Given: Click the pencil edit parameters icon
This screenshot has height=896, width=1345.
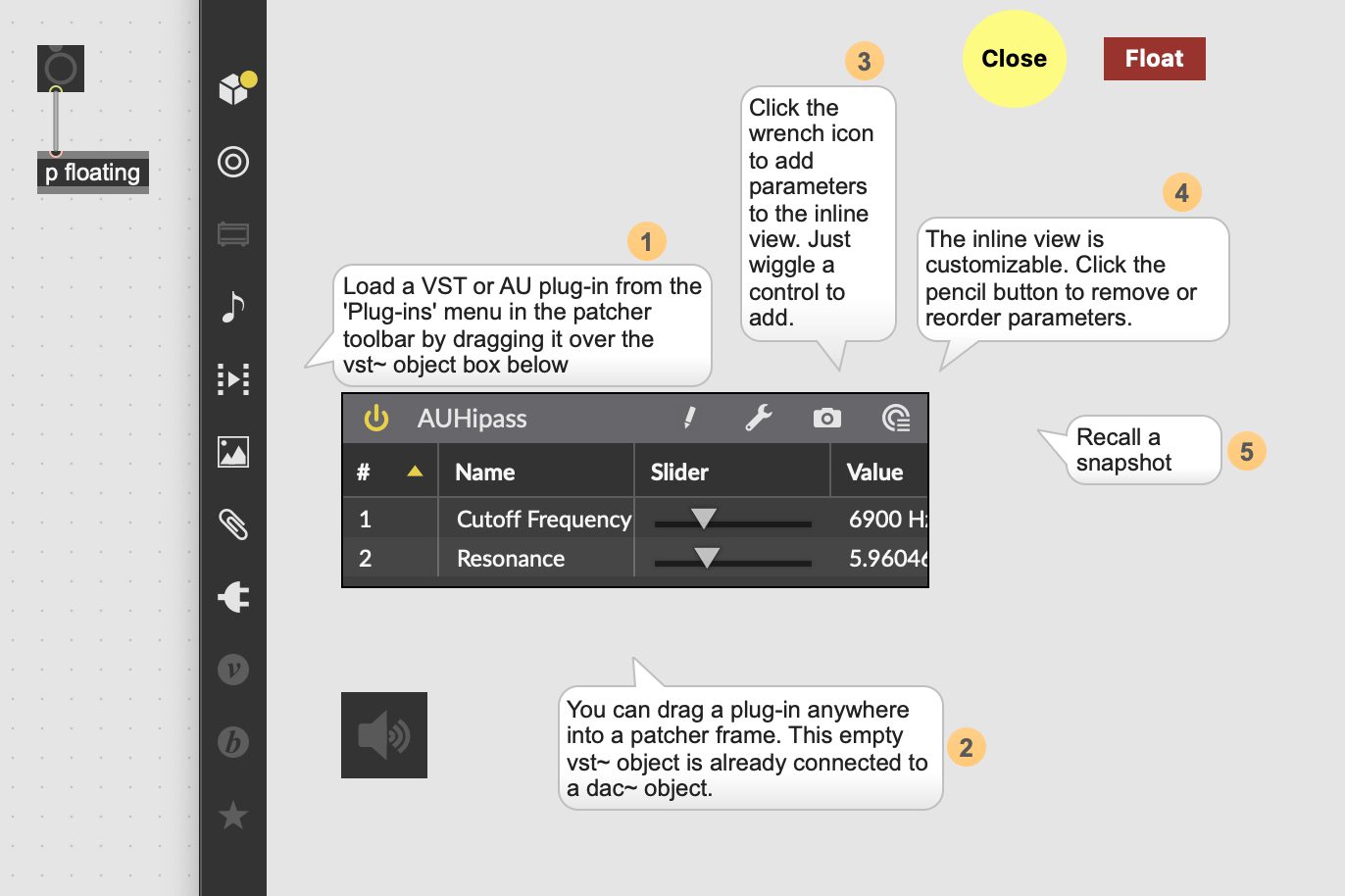Looking at the screenshot, I should pyautogui.click(x=690, y=419).
